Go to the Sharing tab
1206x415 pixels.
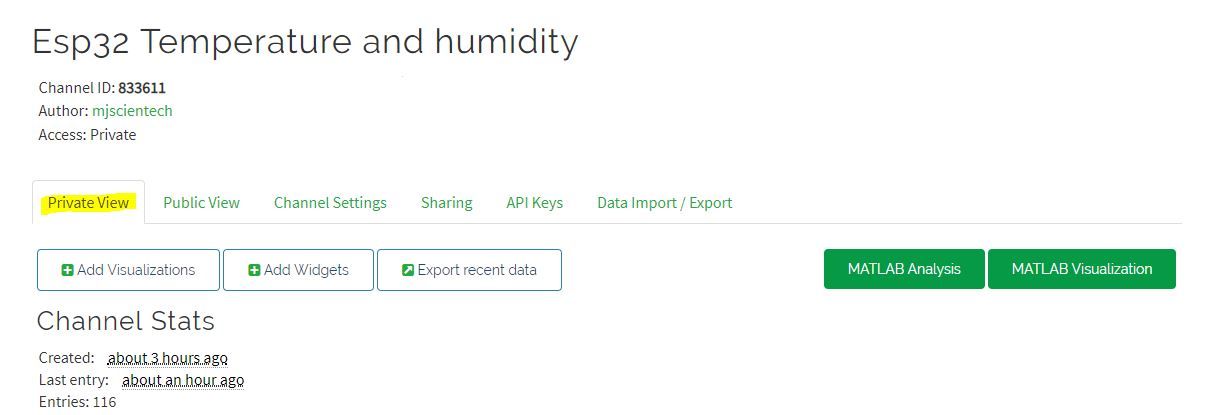(446, 202)
